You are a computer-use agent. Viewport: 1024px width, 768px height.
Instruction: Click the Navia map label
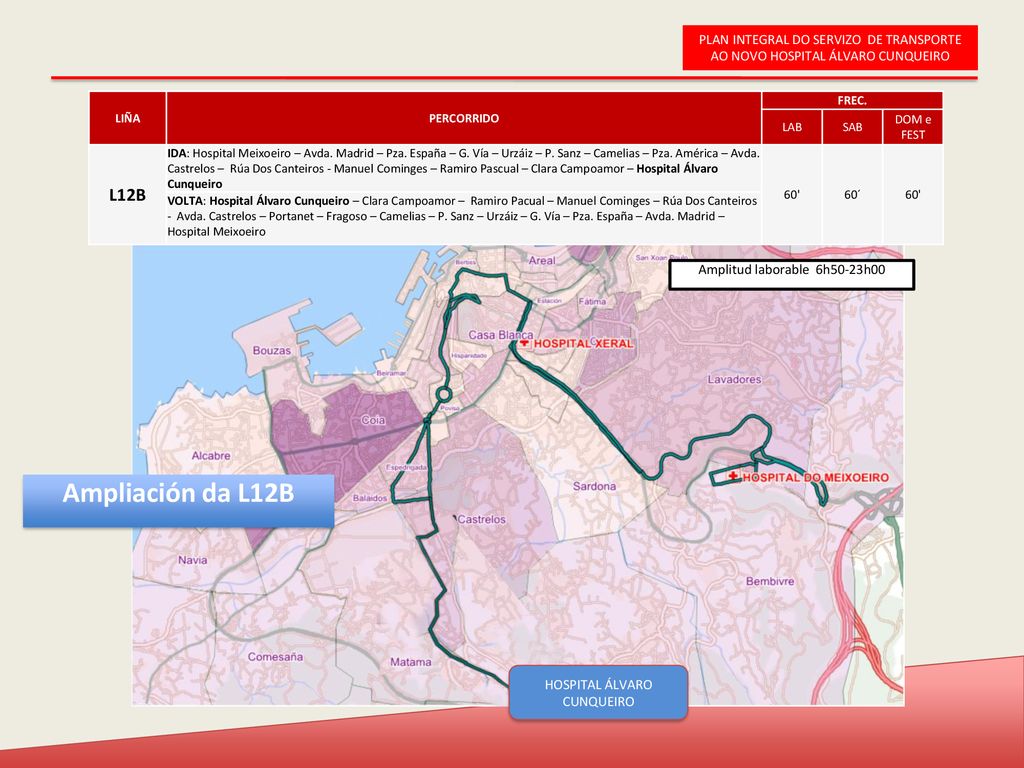tap(193, 560)
